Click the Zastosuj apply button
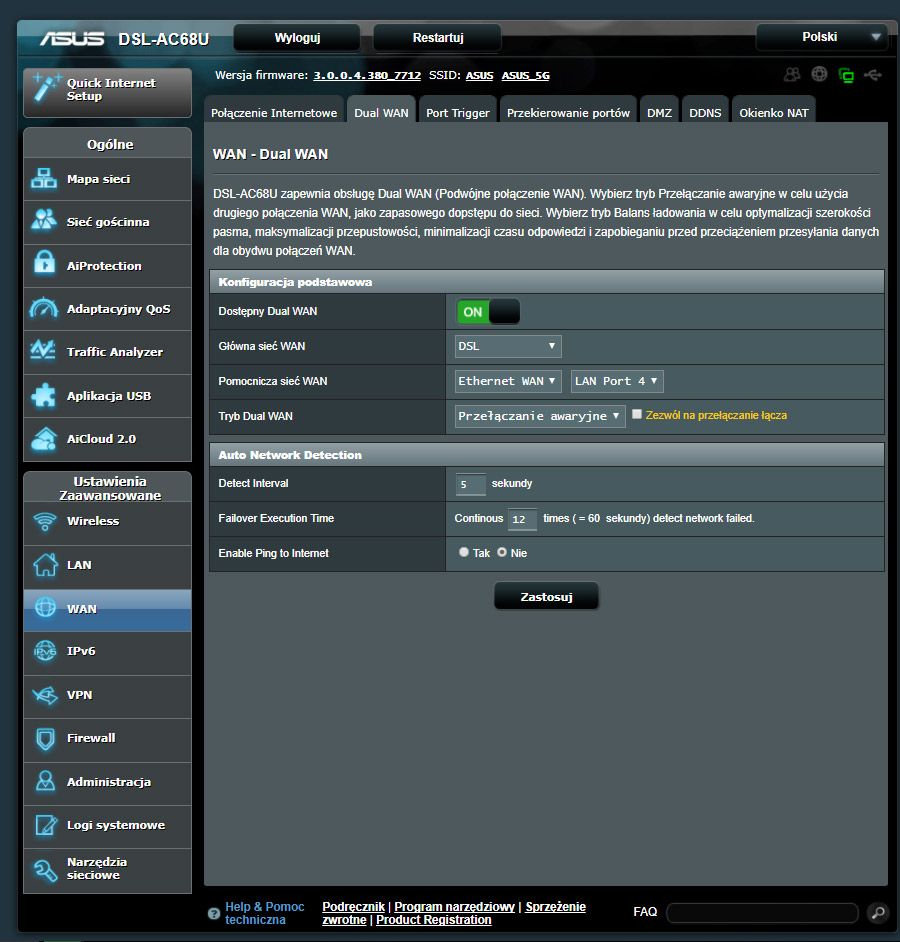900x942 pixels. pyautogui.click(x=546, y=597)
